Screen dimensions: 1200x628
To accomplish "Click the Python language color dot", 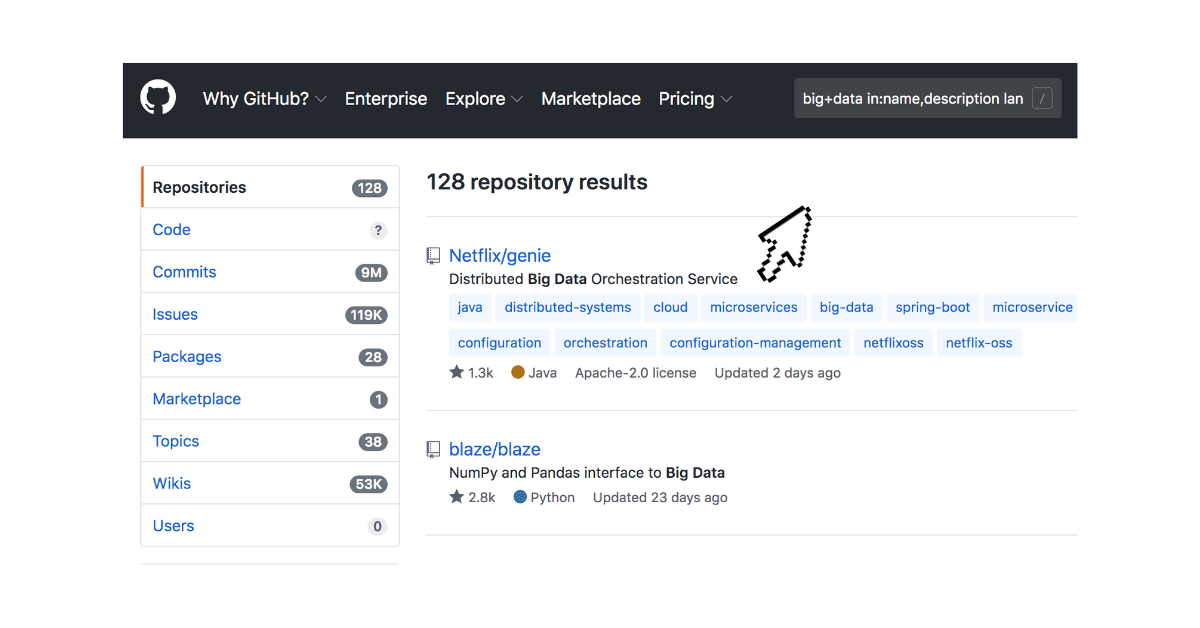I will point(520,497).
